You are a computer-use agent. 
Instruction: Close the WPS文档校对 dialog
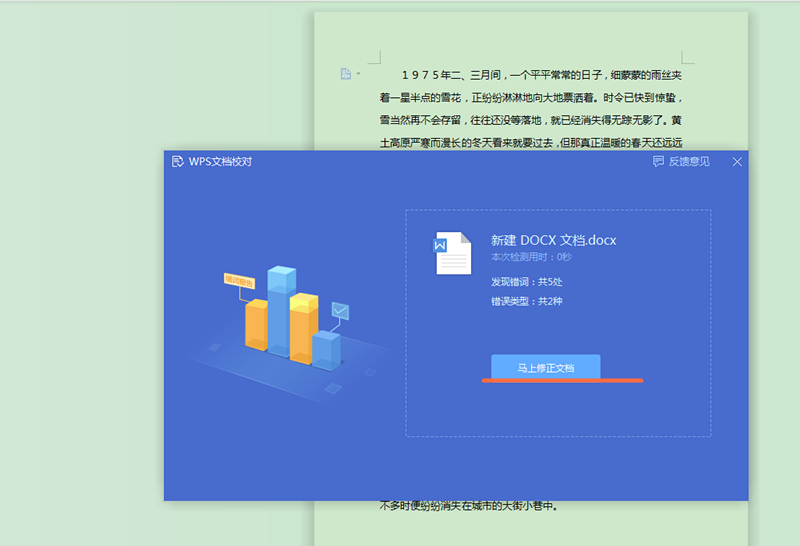(737, 161)
